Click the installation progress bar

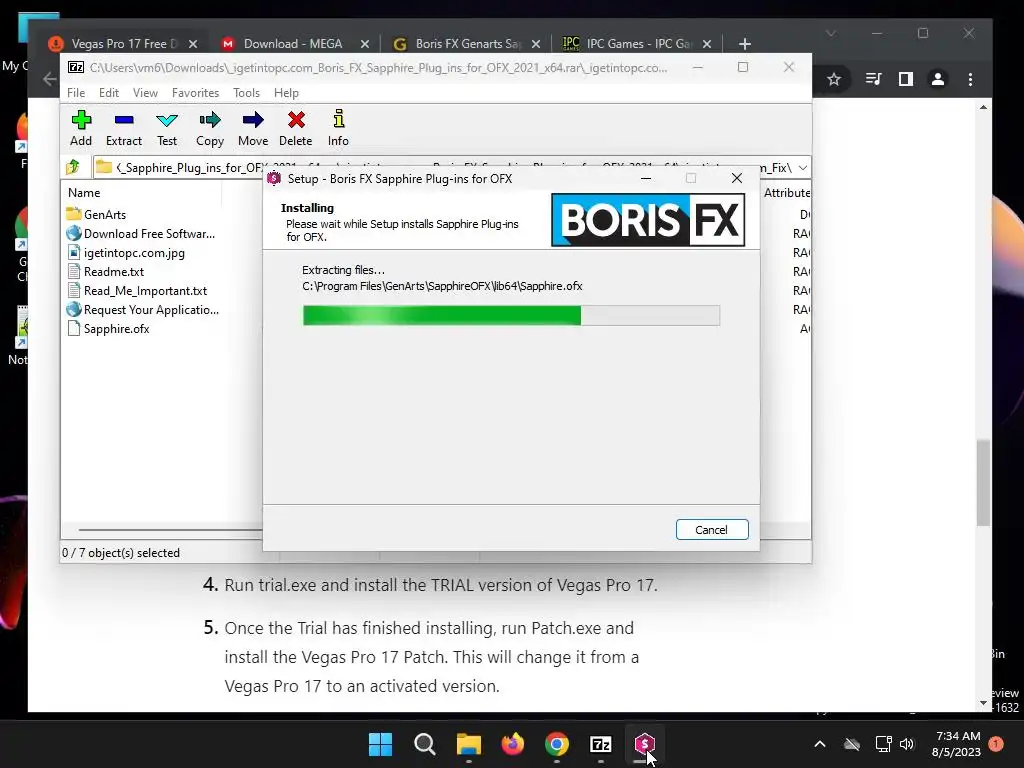pyautogui.click(x=511, y=315)
